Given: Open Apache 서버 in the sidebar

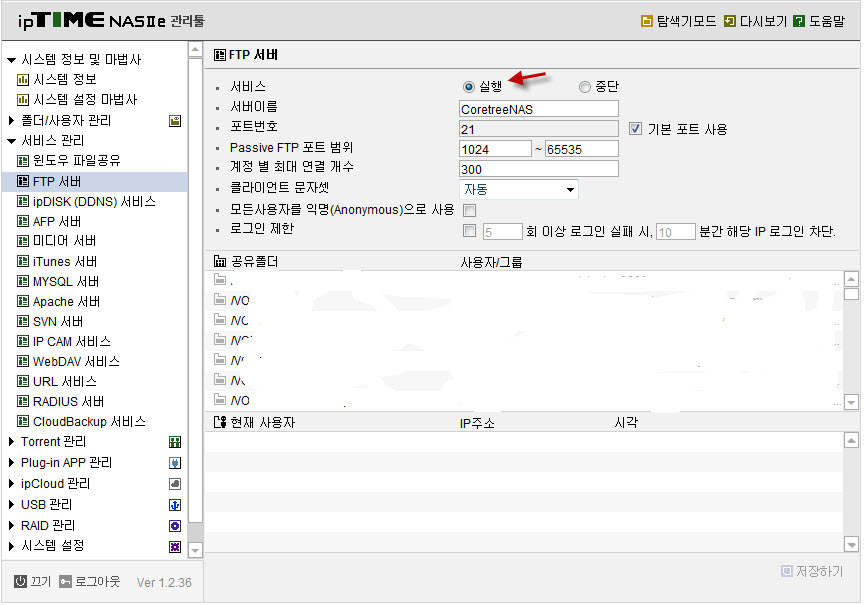Looking at the screenshot, I should click(66, 302).
